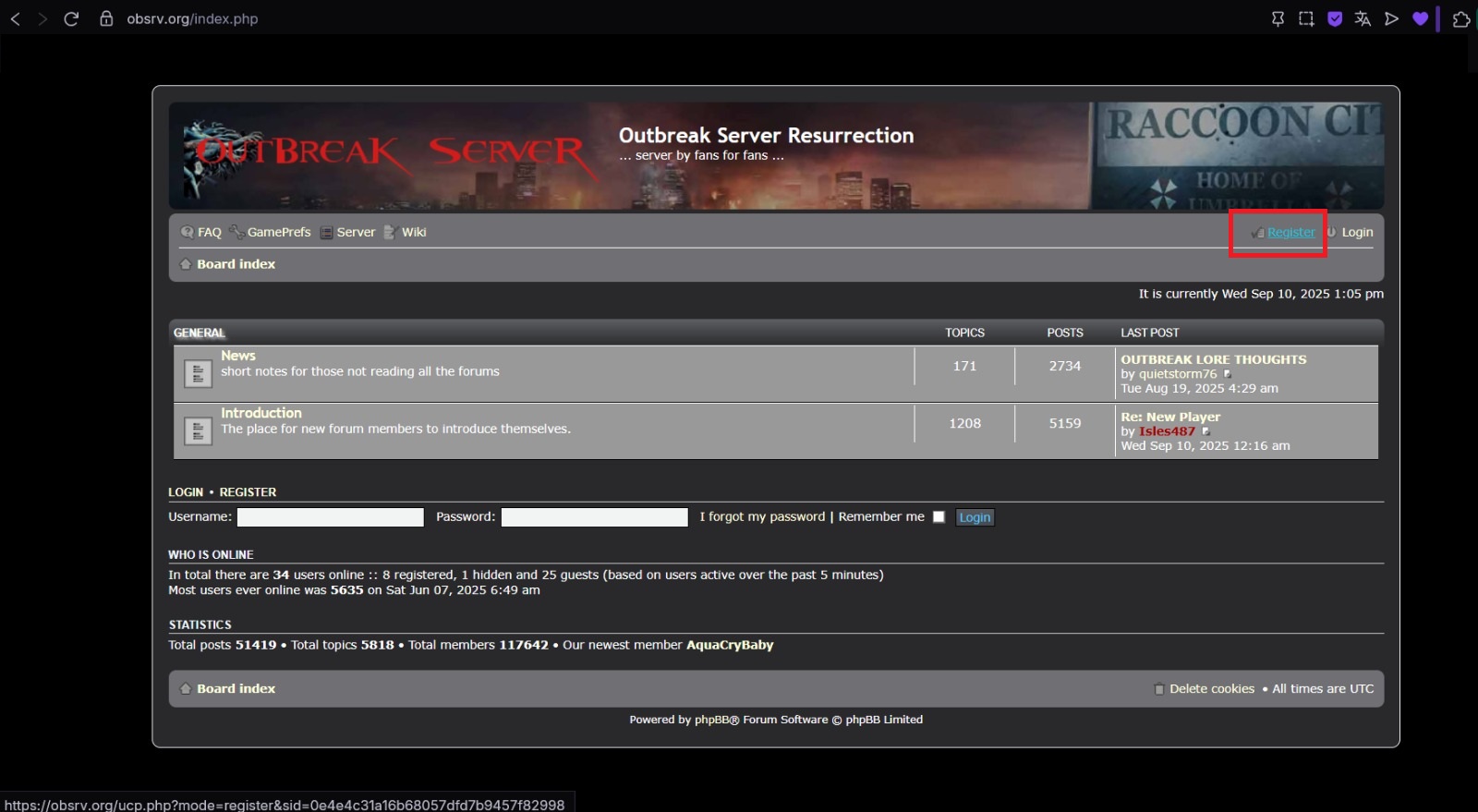Click view-latest-post icon beside quietstorm76

point(1228,374)
